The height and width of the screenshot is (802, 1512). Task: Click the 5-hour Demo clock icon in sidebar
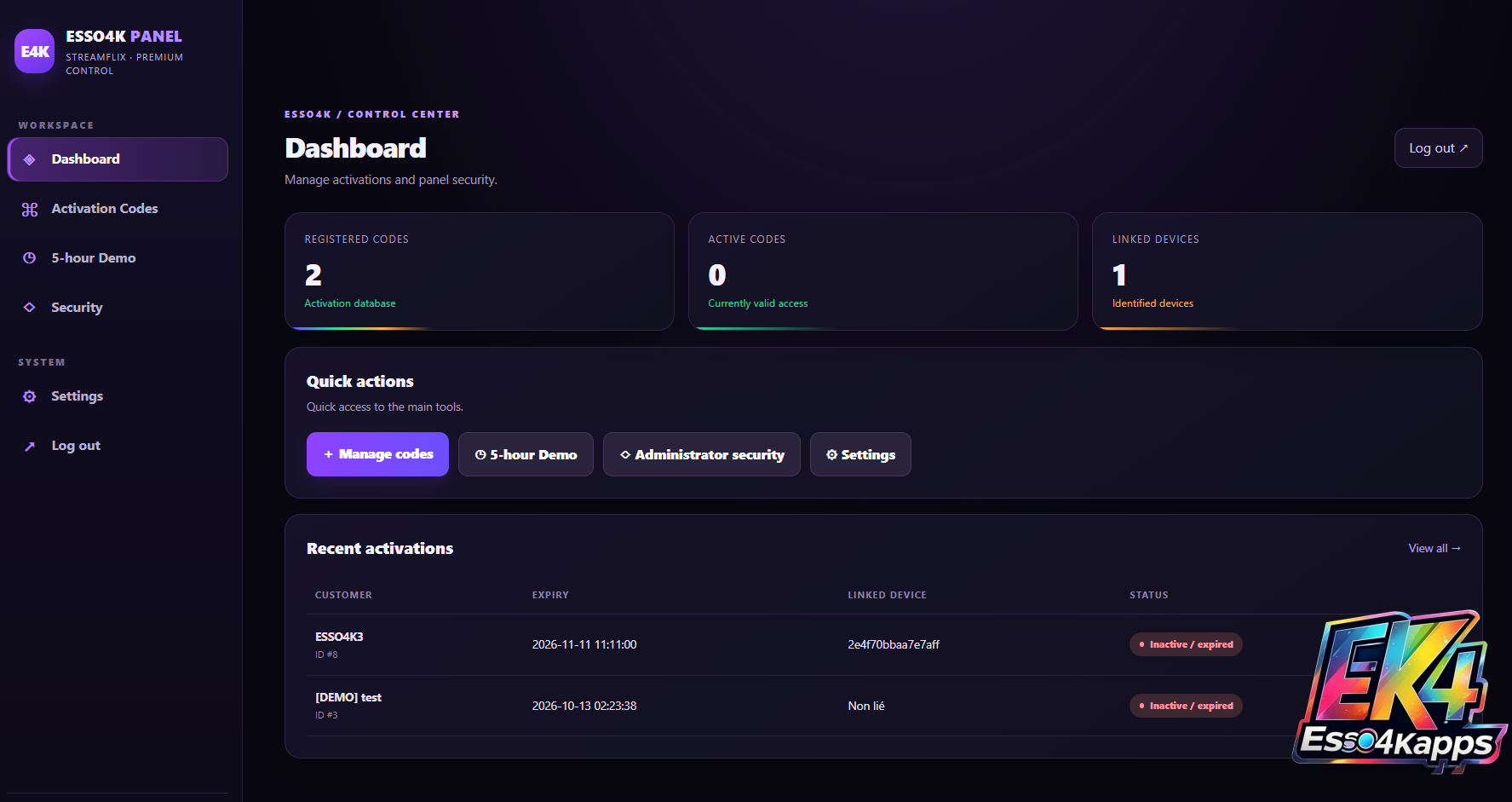point(30,258)
